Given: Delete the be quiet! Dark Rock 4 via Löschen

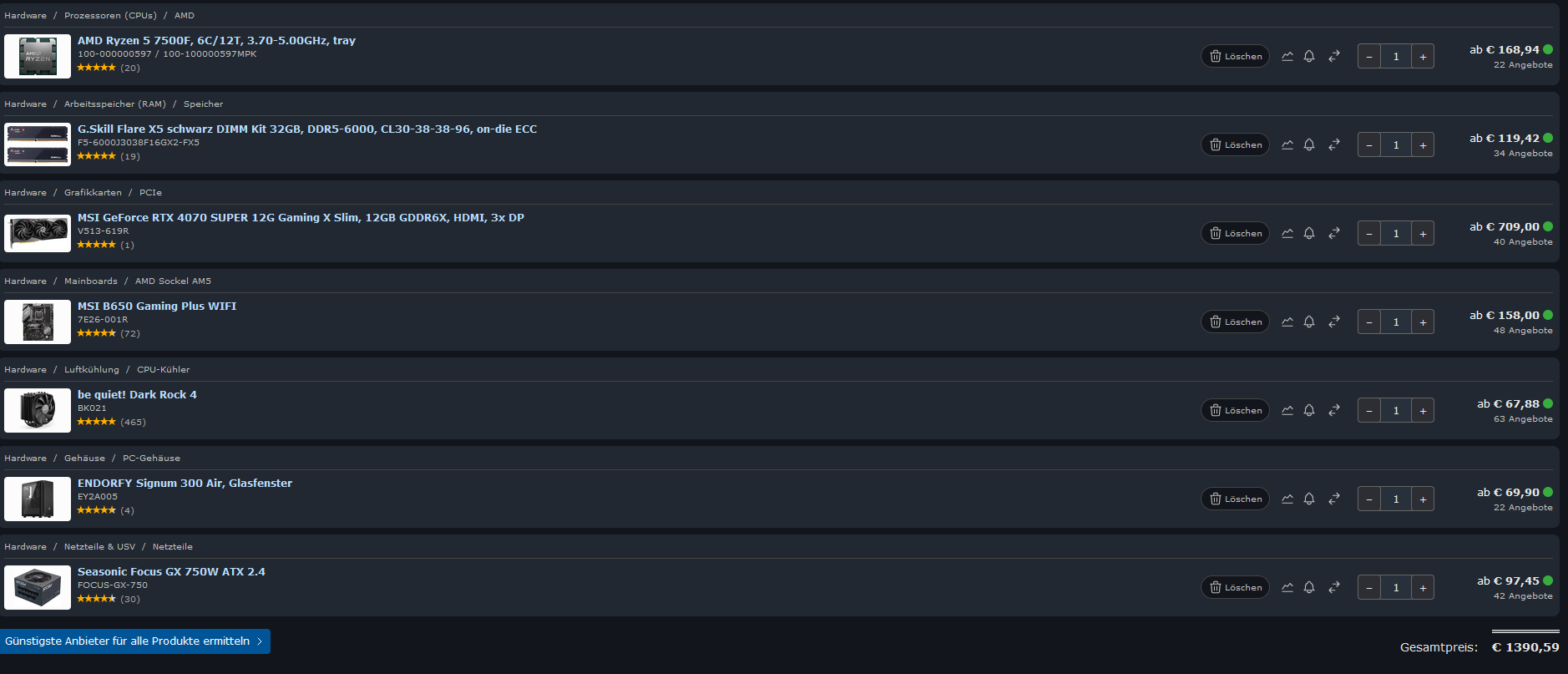Looking at the screenshot, I should [1235, 410].
